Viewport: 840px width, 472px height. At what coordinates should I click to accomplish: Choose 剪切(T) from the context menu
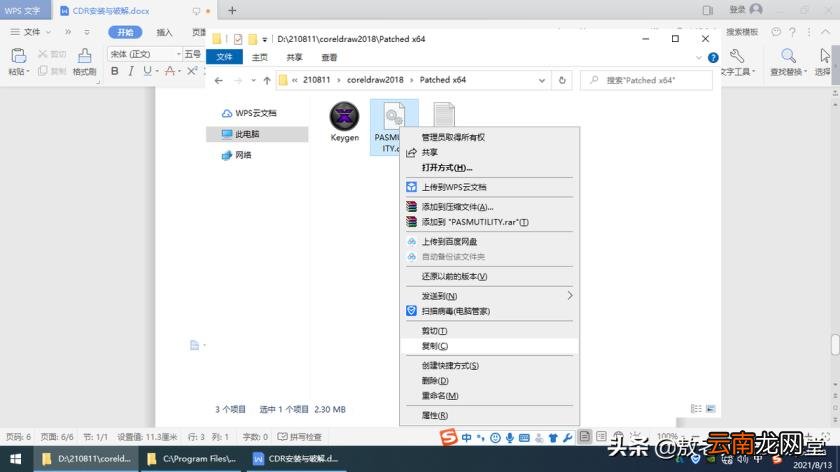coord(490,331)
